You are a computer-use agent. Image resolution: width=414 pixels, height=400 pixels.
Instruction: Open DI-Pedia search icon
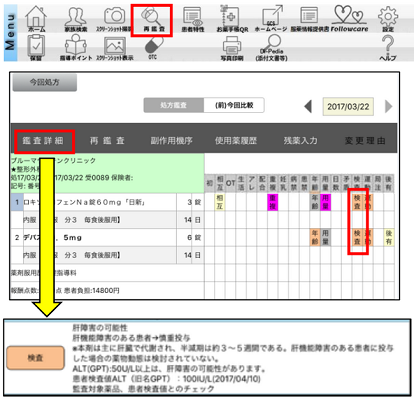pyautogui.click(x=271, y=48)
